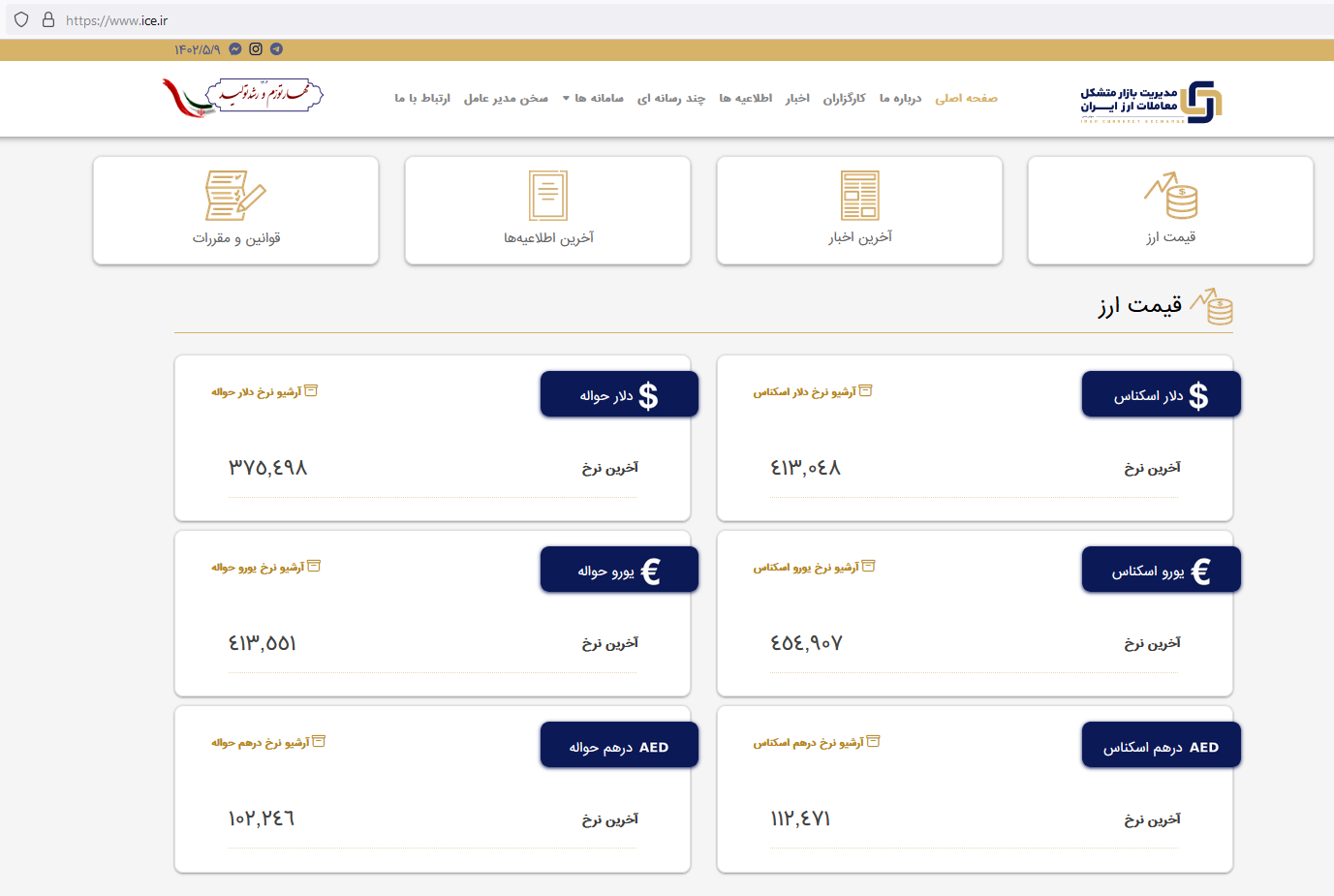The image size is (1334, 896).
Task: Click the Messenger icon near the date
Action: point(234,47)
